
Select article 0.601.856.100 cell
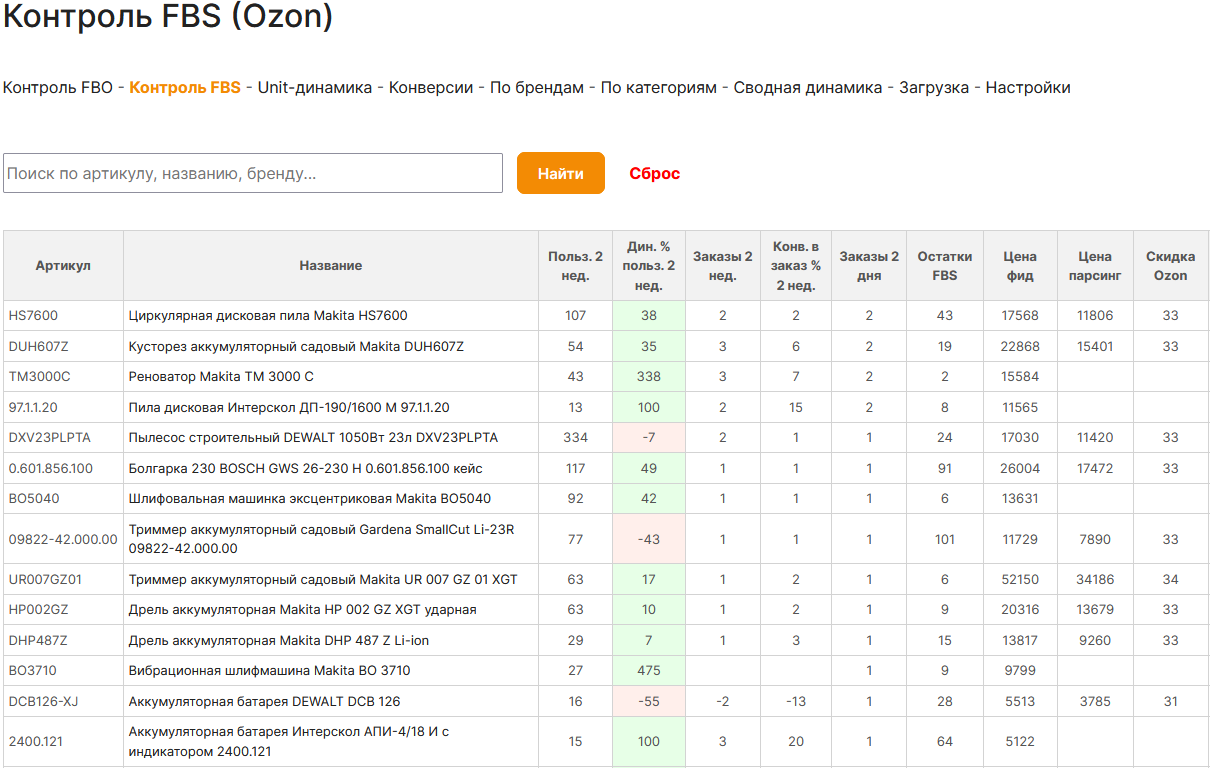coord(63,469)
